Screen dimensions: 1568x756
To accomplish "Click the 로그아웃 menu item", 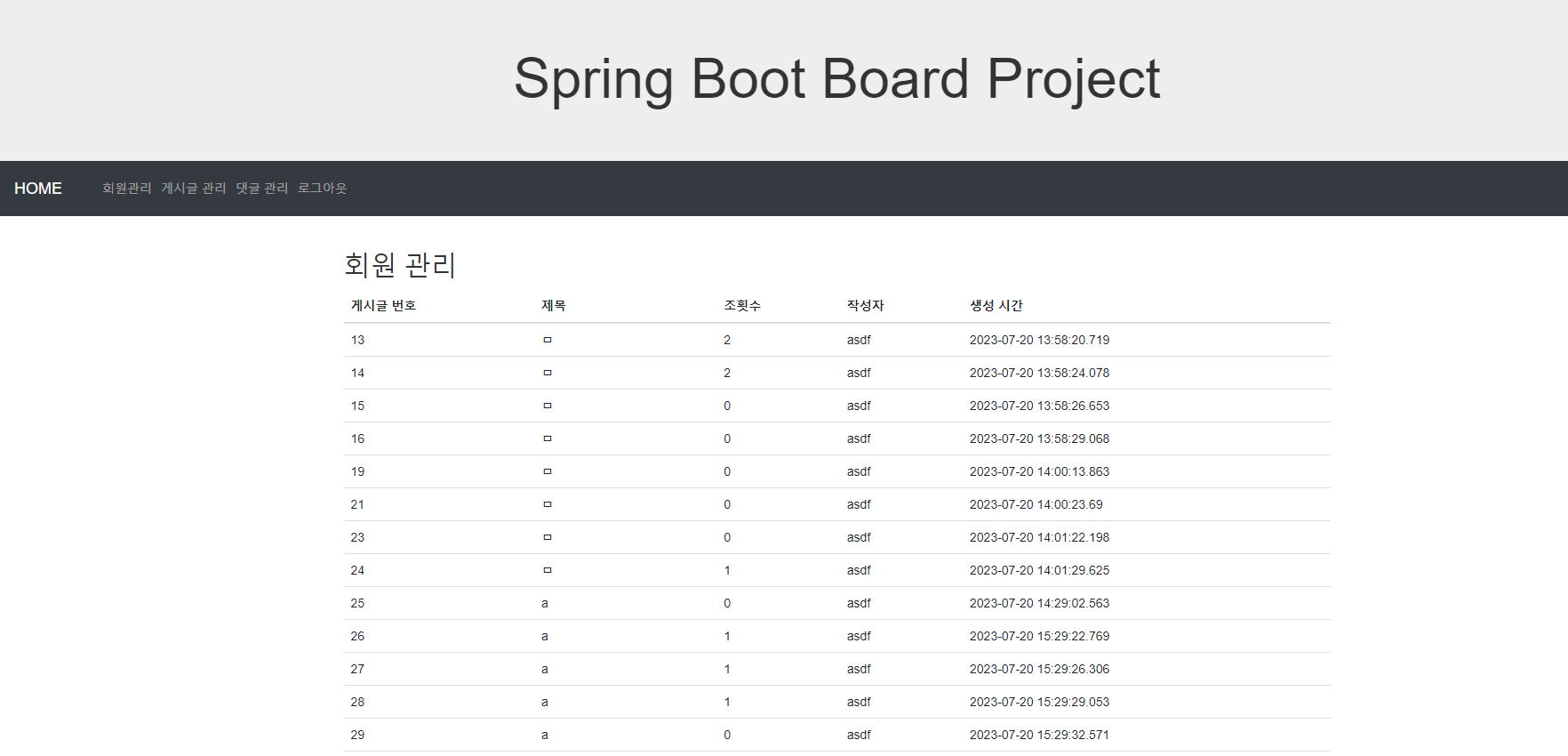I will click(323, 189).
